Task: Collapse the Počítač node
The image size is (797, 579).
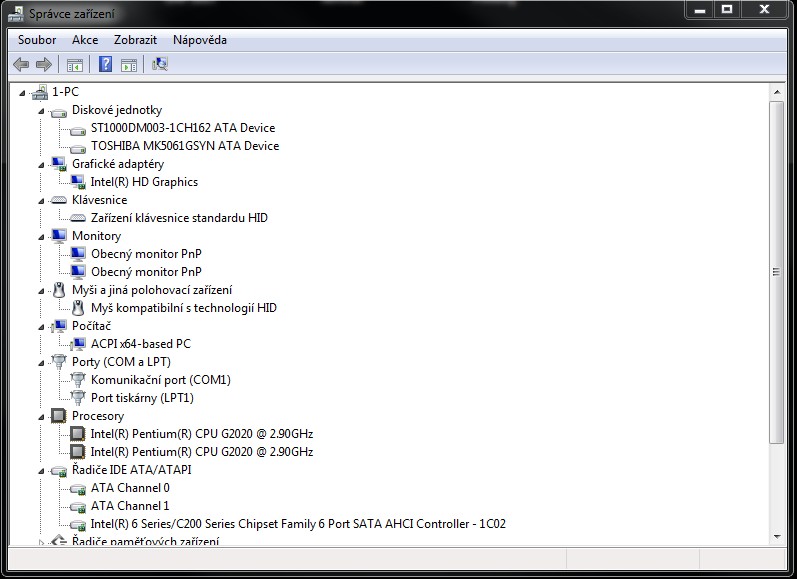Action: click(x=41, y=327)
